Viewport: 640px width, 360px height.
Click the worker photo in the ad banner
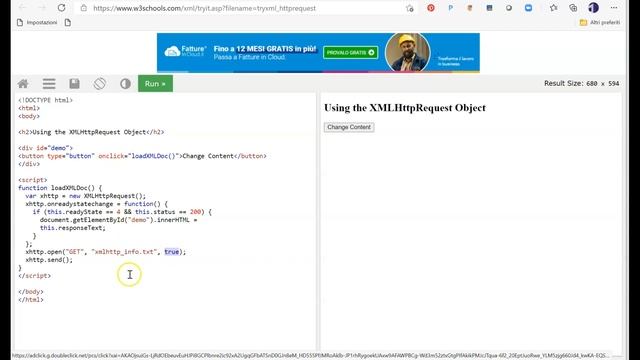pyautogui.click(x=407, y=53)
